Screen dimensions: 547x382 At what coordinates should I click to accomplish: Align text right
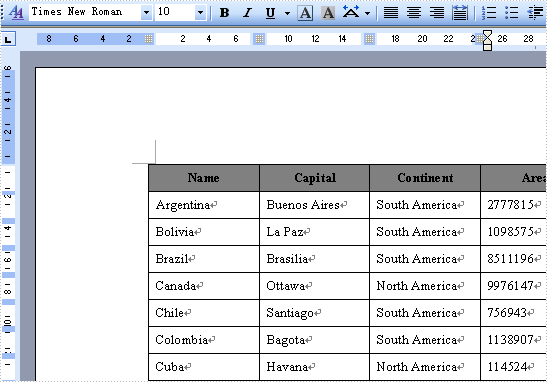tap(437, 13)
